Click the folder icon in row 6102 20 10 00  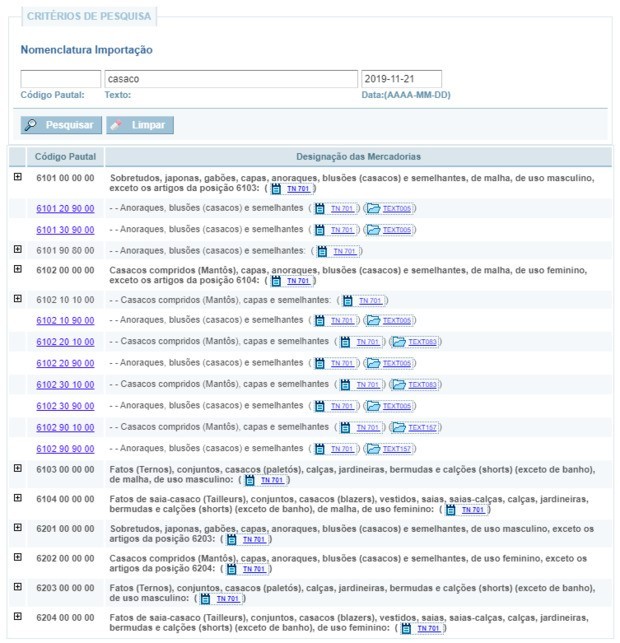399,342
